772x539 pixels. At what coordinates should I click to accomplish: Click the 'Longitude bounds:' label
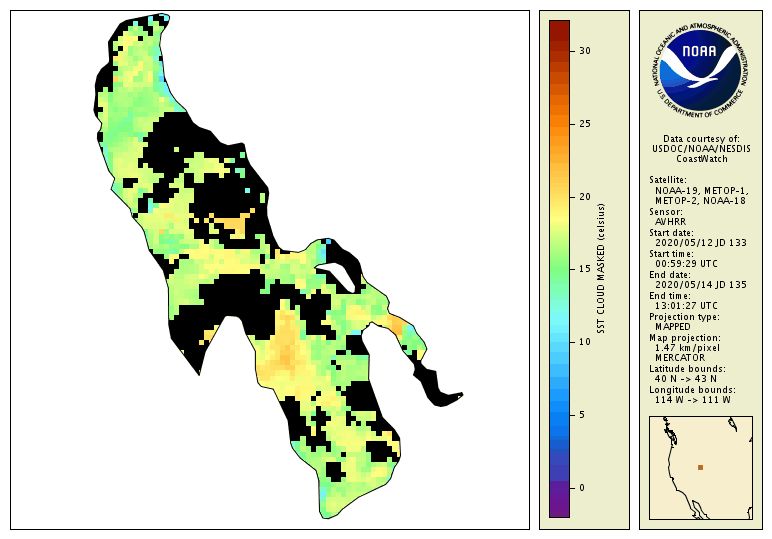(x=692, y=390)
